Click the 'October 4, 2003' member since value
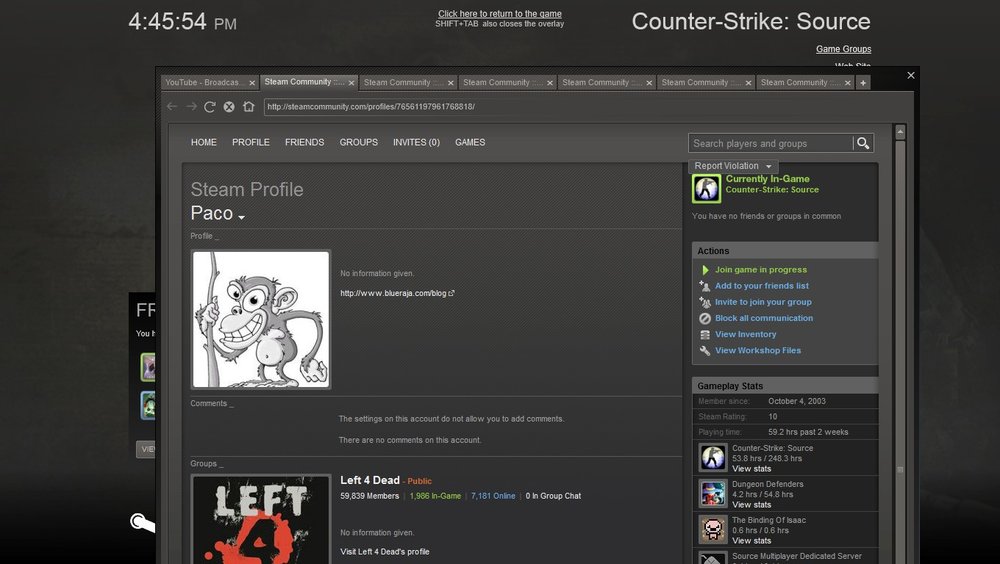This screenshot has width=1000, height=564. (x=797, y=401)
